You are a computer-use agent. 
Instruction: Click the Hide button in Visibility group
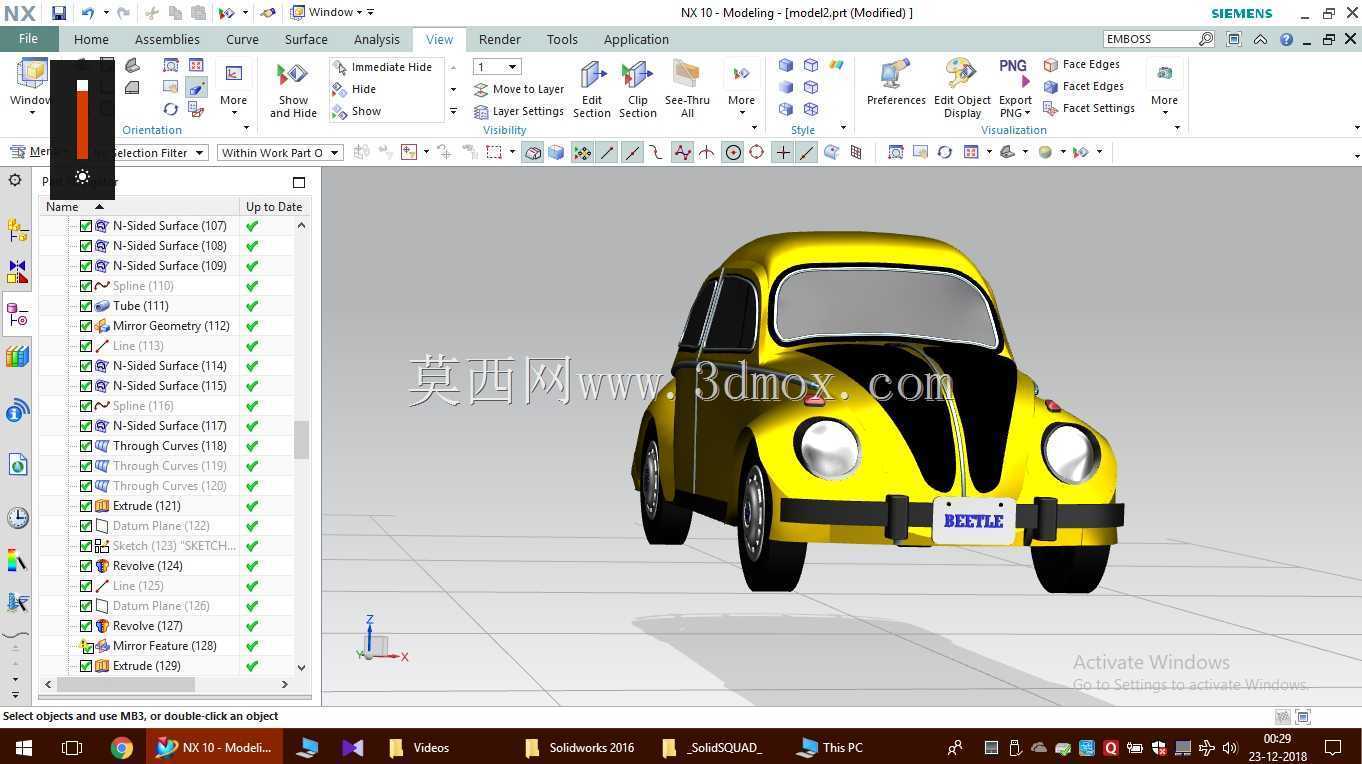356,89
